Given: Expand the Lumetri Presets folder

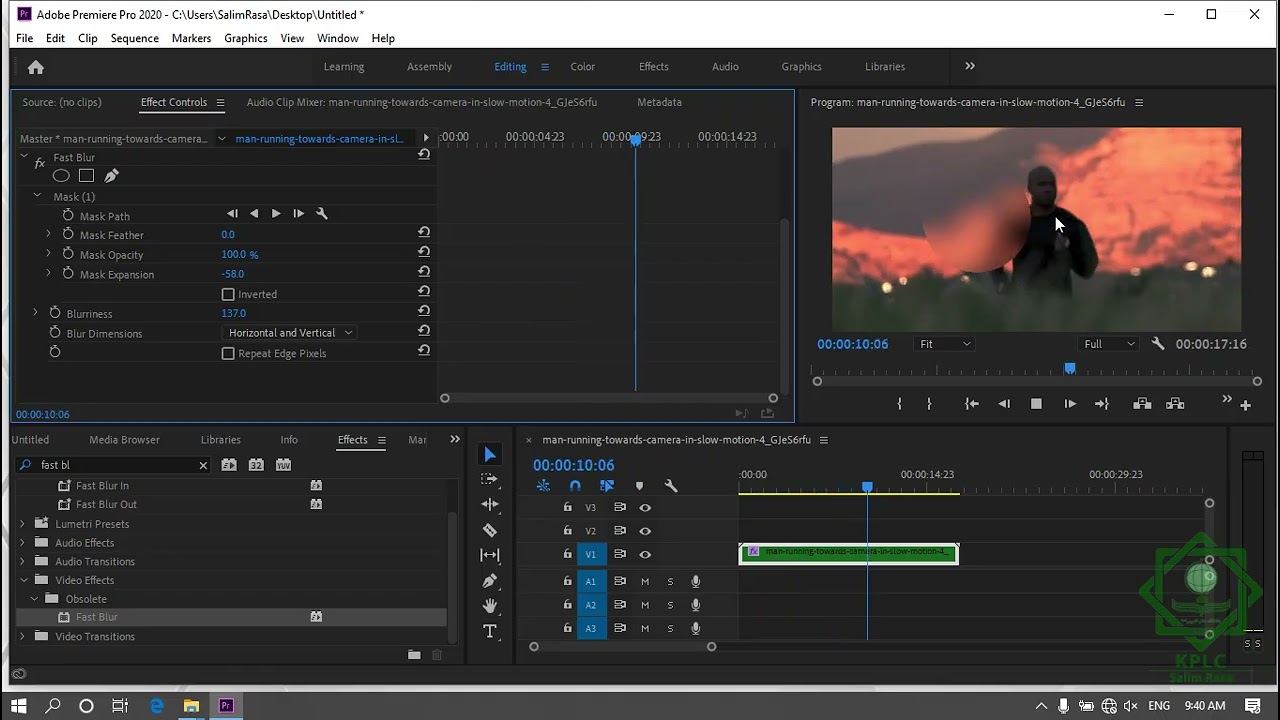Looking at the screenshot, I should tap(23, 523).
